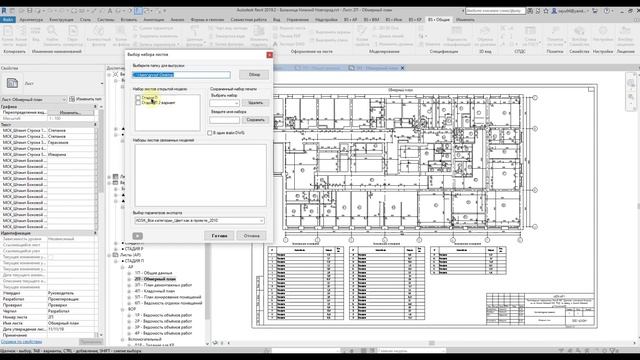Viewport: 640px width, 360px height.
Task: Click the Копия листа ribbon icon
Action: (x=7, y=36)
